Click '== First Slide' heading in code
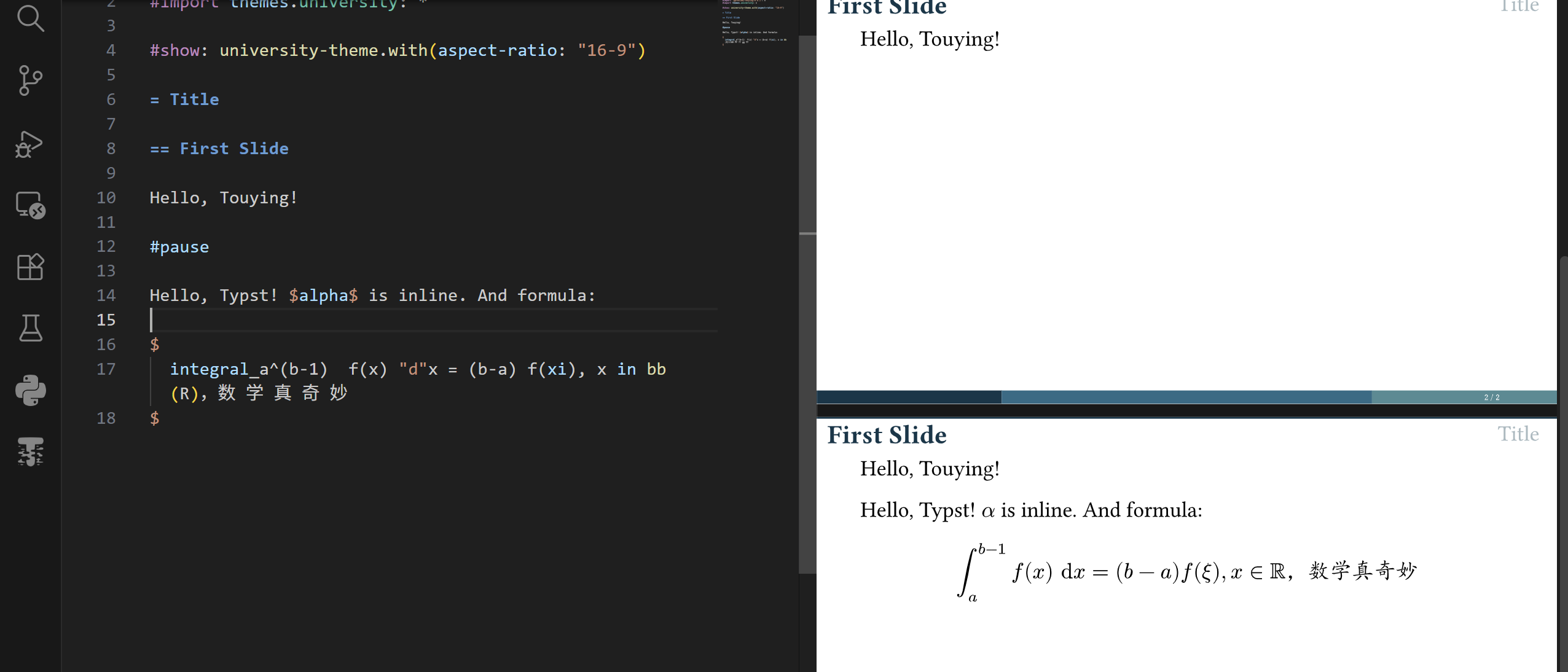1568x672 pixels. tap(219, 149)
